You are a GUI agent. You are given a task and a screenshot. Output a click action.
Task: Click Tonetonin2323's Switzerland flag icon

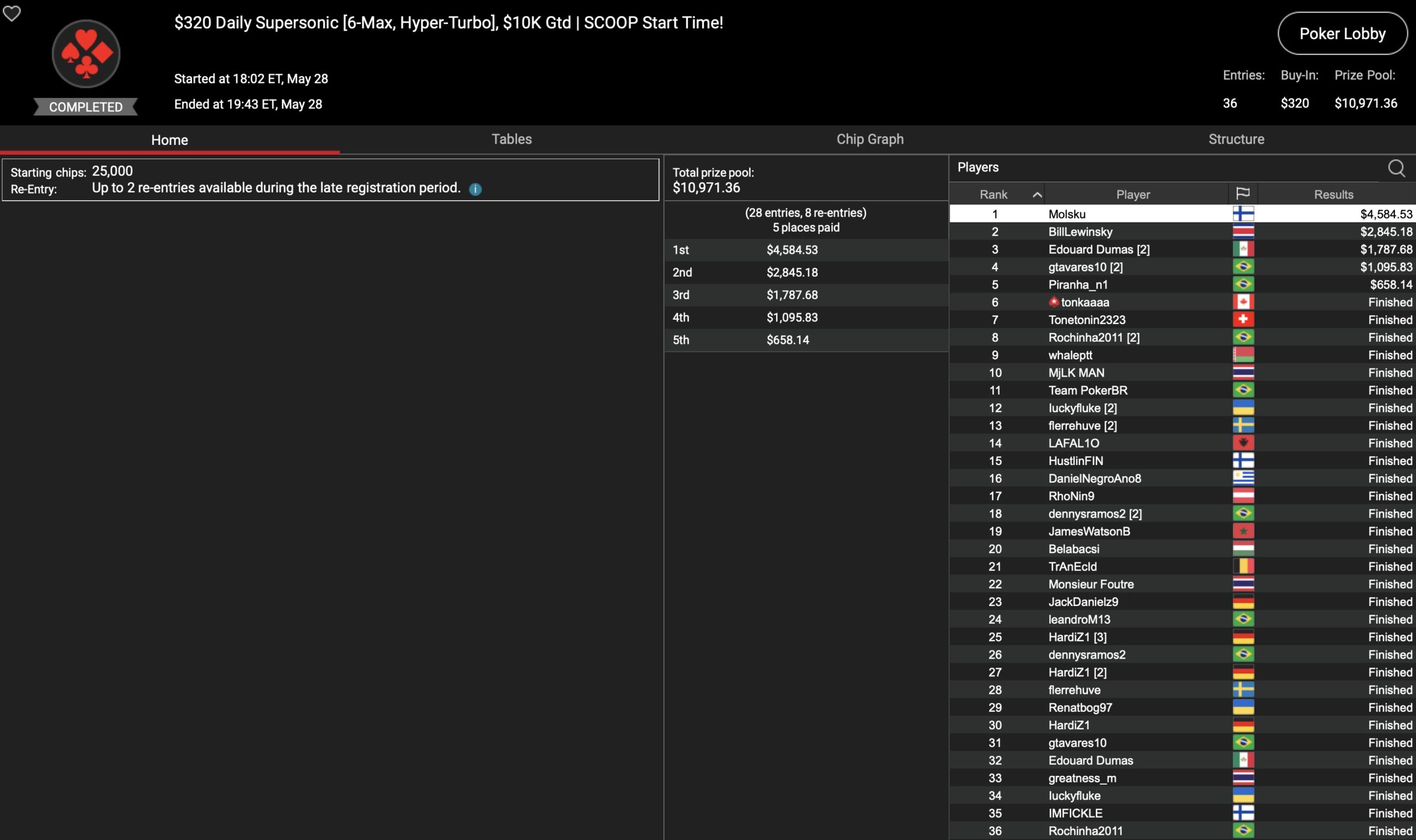[x=1243, y=320]
